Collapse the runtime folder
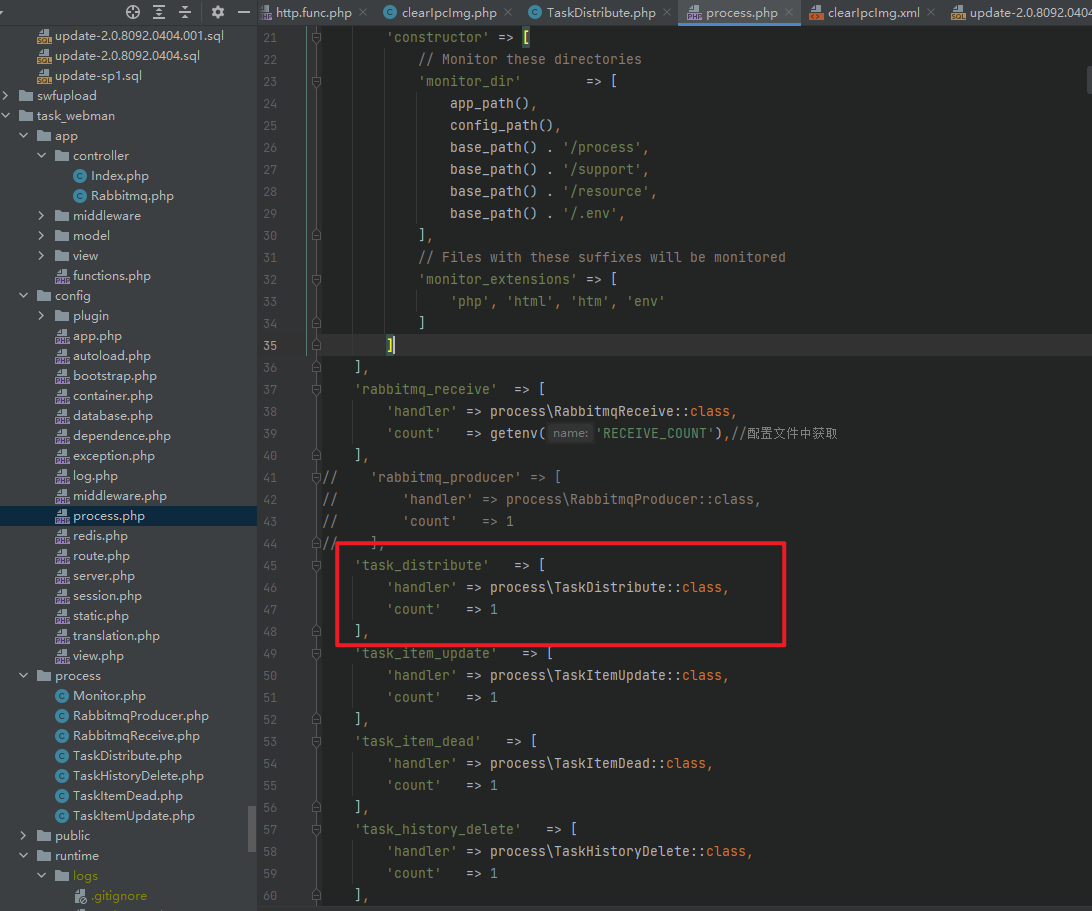 [x=24, y=855]
